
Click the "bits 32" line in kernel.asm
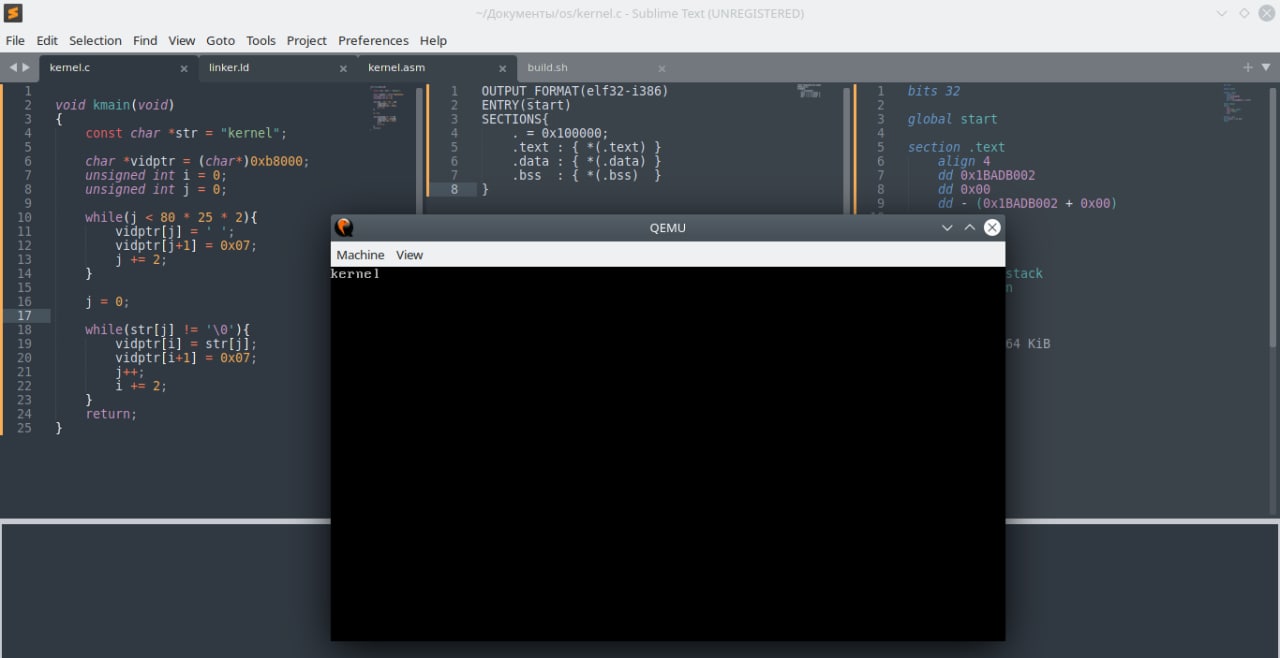(934, 91)
